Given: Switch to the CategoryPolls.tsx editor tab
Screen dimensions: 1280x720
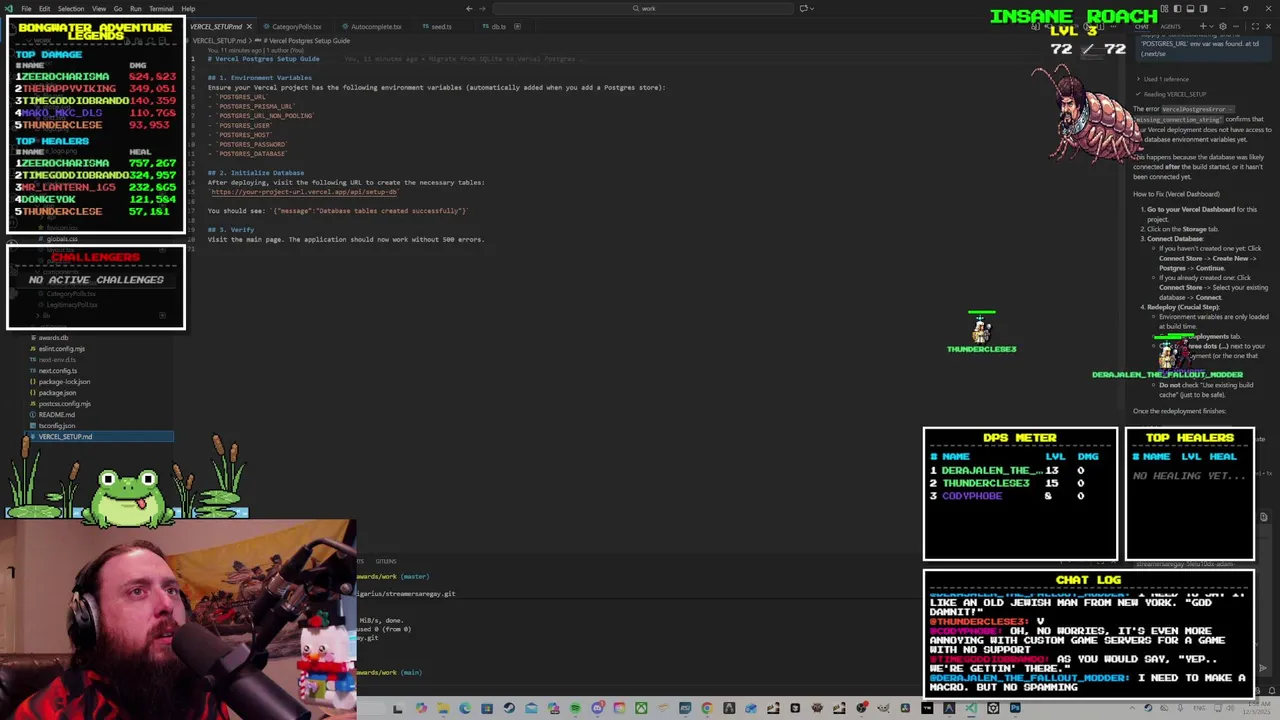Looking at the screenshot, I should pos(296,26).
